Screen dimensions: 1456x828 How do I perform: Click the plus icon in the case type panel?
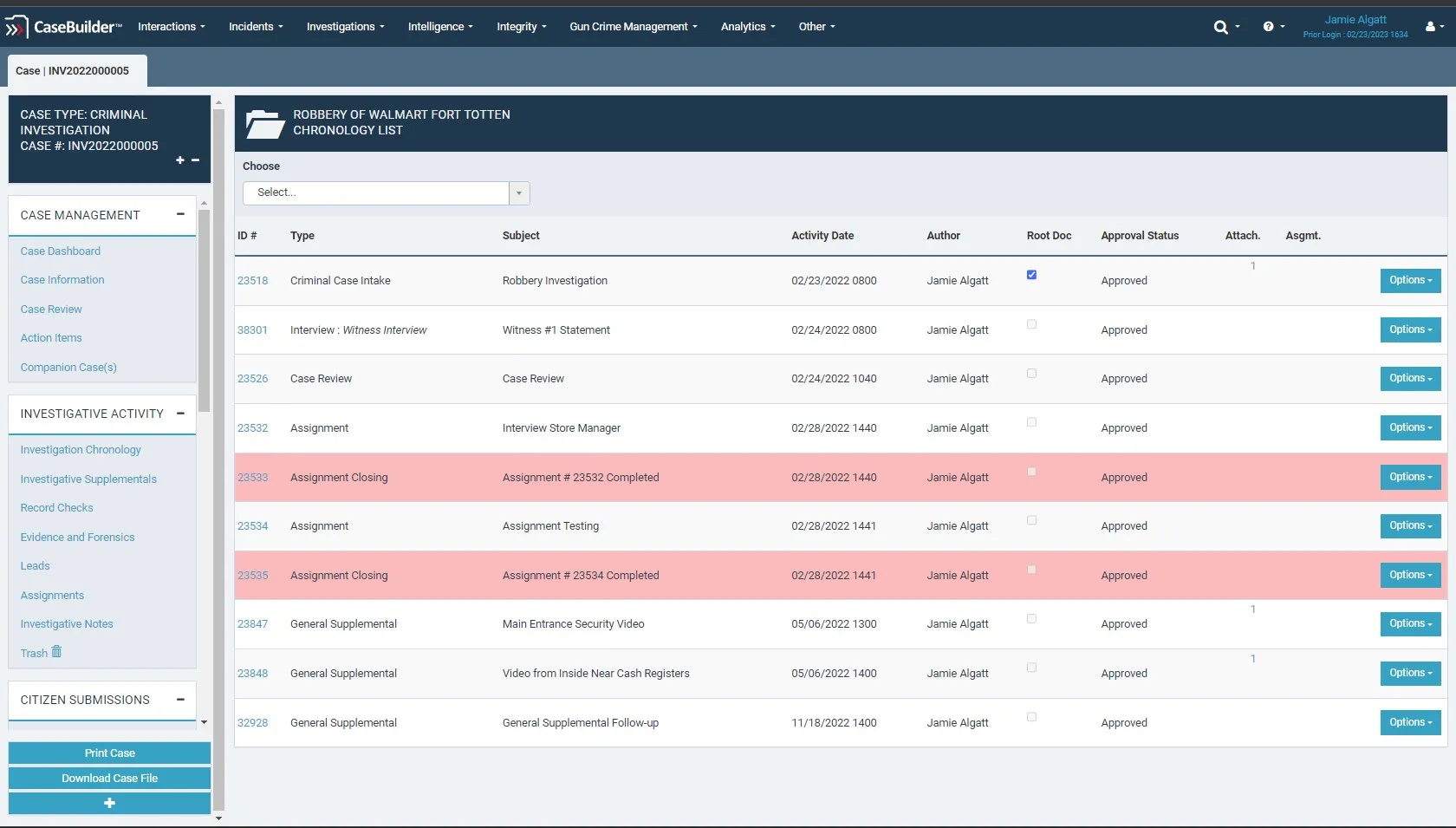(179, 160)
